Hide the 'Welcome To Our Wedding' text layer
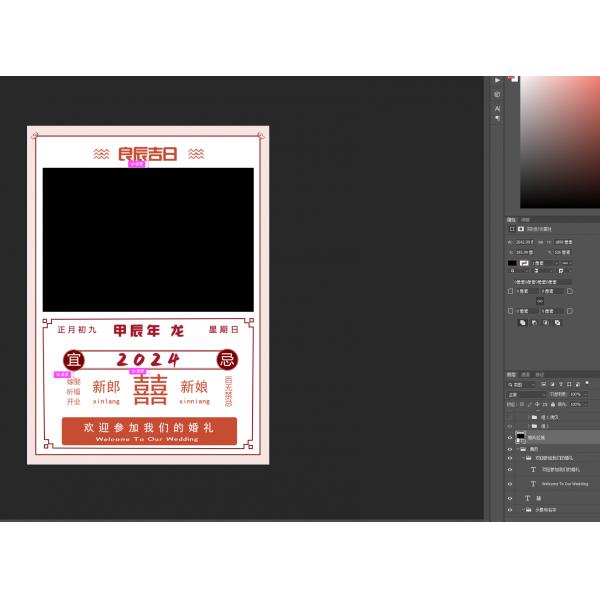 510,483
